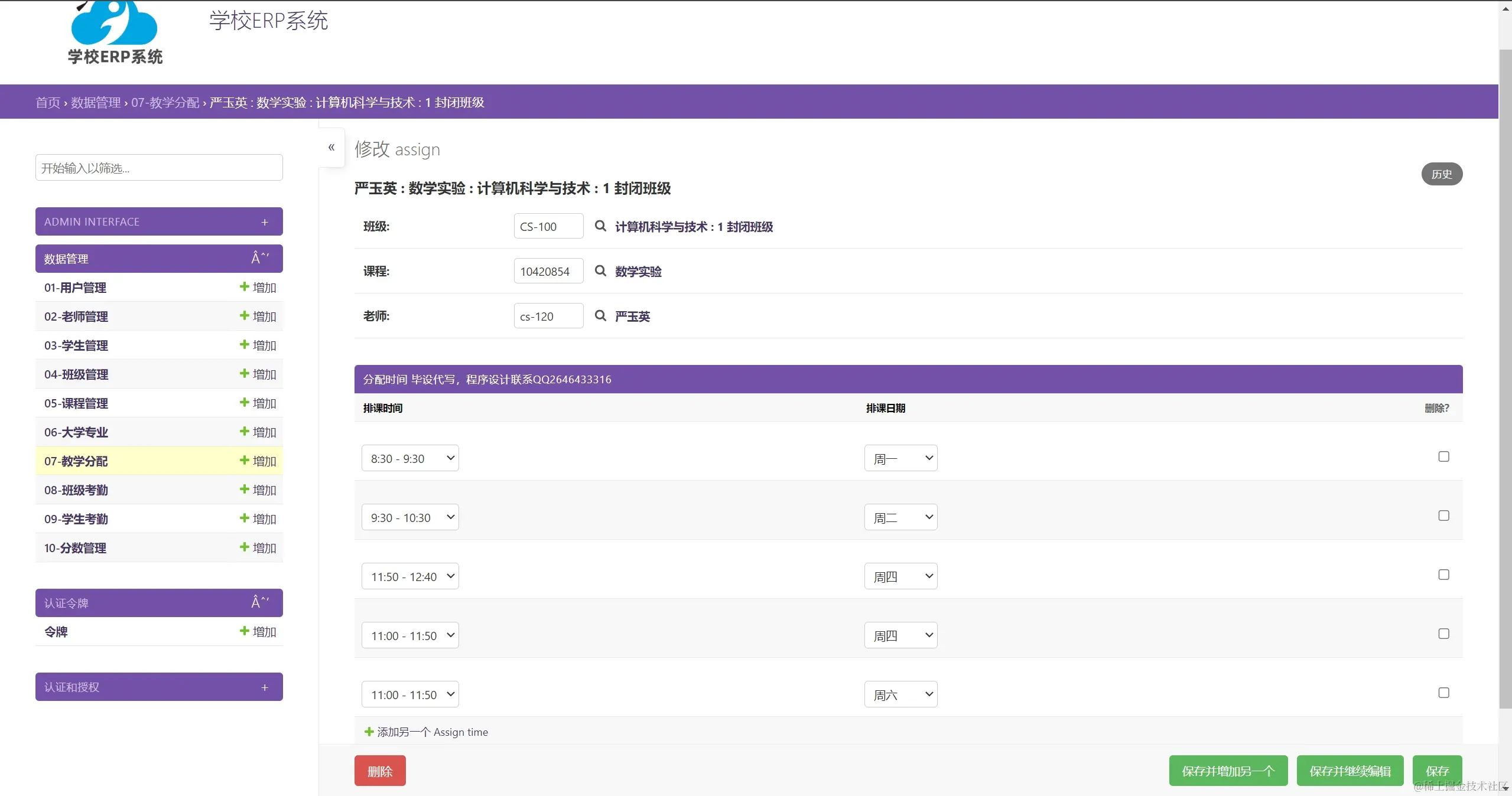
Task: Click the page vertical scrollbar
Action: [1505, 378]
